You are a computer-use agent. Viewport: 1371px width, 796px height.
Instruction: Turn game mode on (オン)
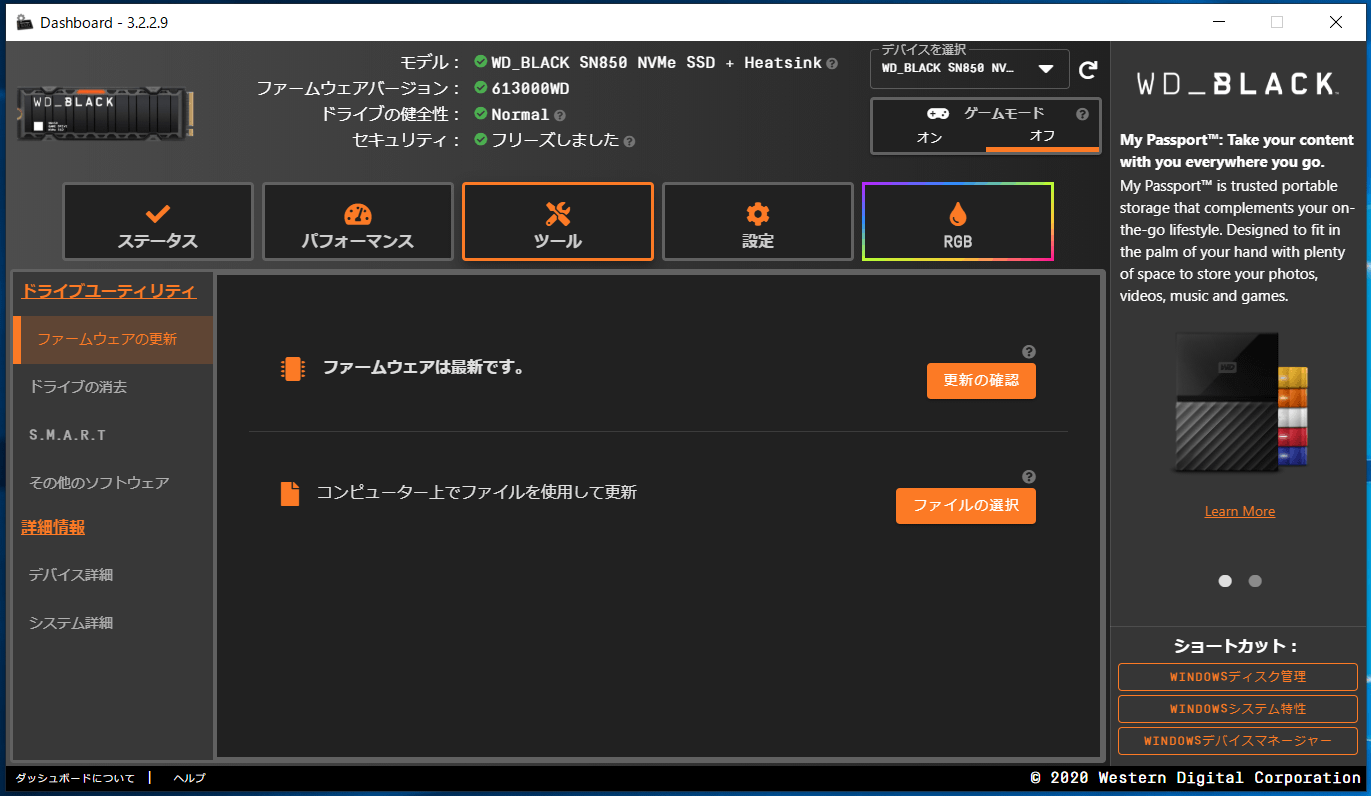point(929,137)
